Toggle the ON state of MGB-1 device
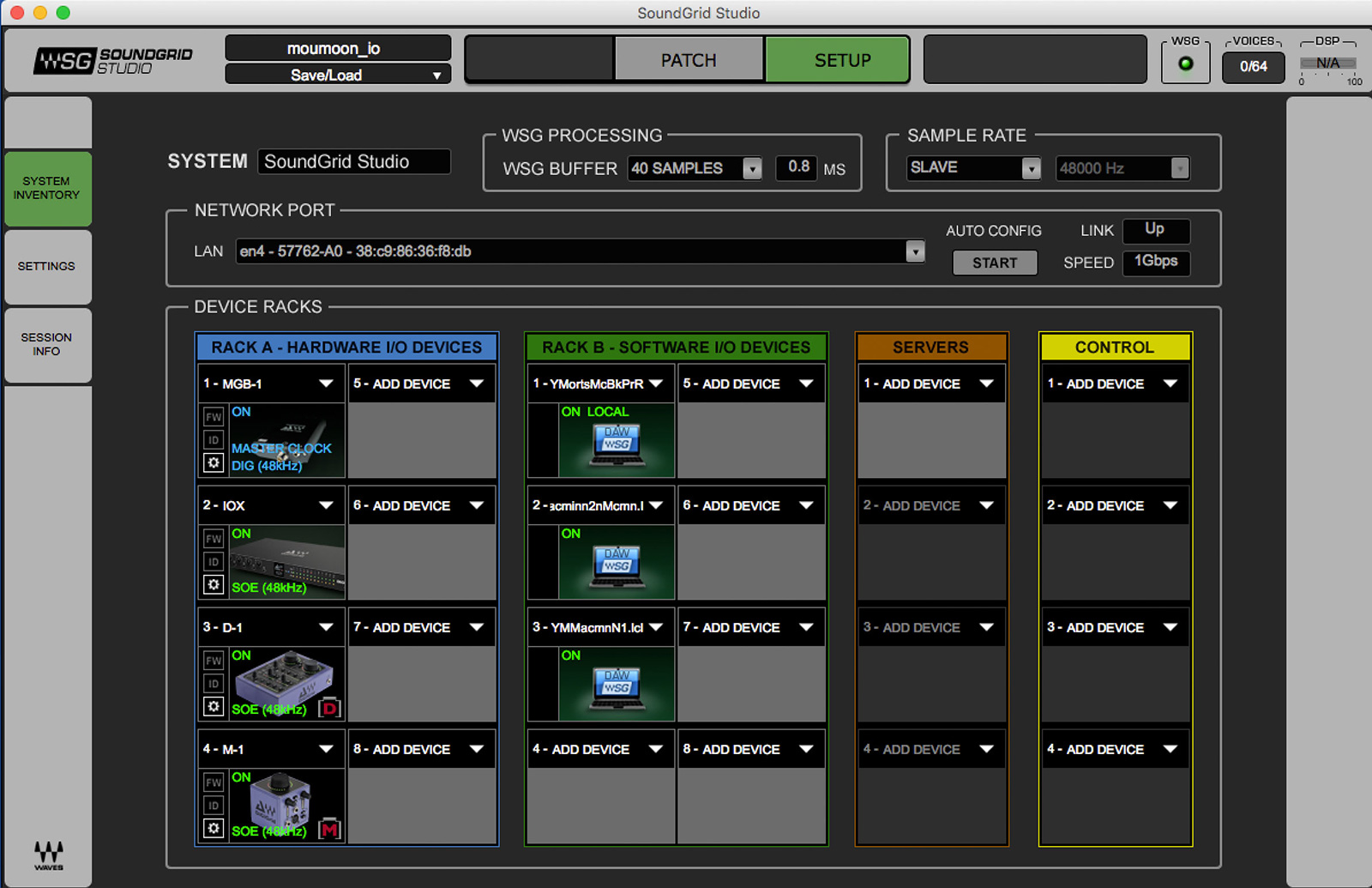1372x888 pixels. (242, 412)
